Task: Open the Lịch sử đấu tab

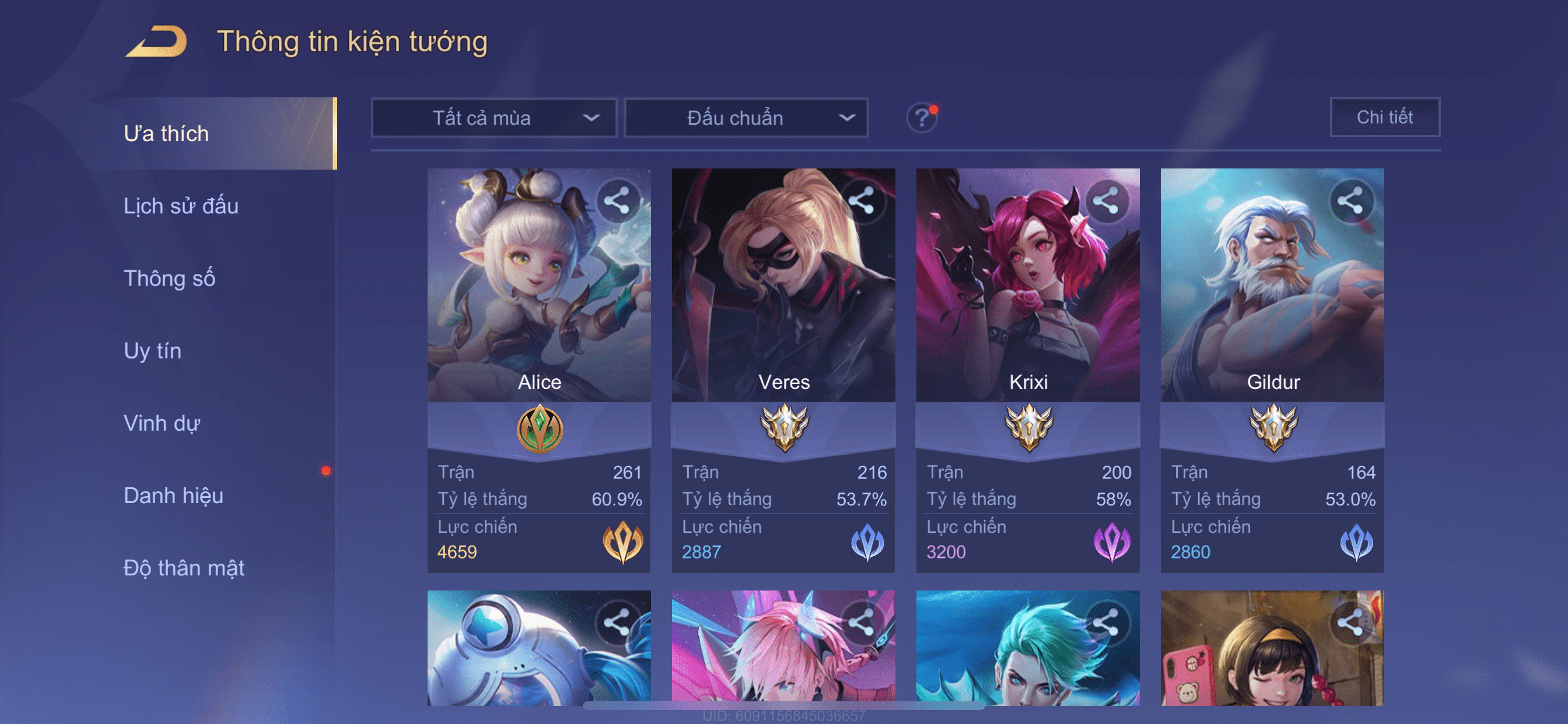Action: coord(181,206)
